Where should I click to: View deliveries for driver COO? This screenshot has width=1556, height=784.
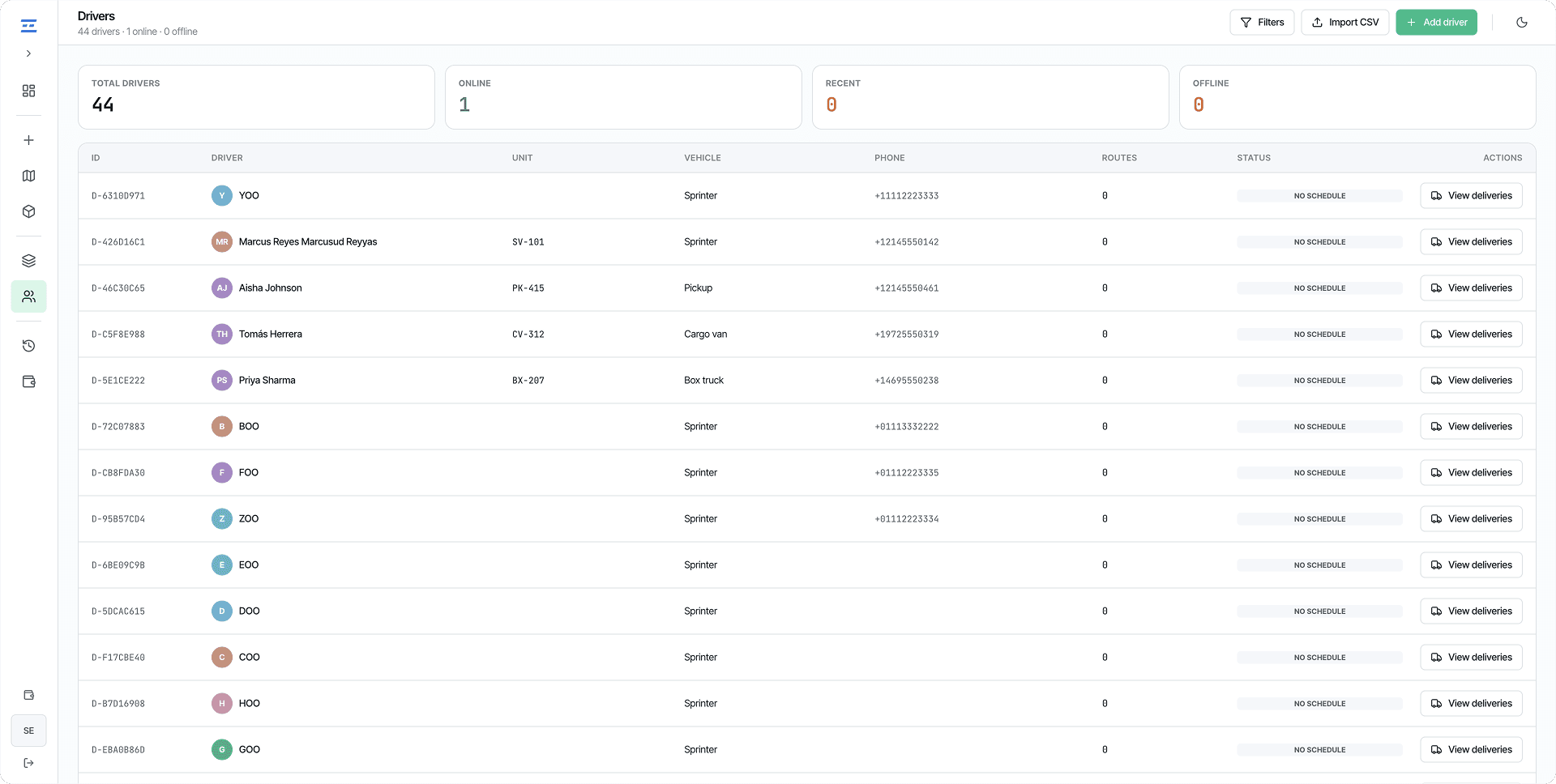(x=1471, y=658)
